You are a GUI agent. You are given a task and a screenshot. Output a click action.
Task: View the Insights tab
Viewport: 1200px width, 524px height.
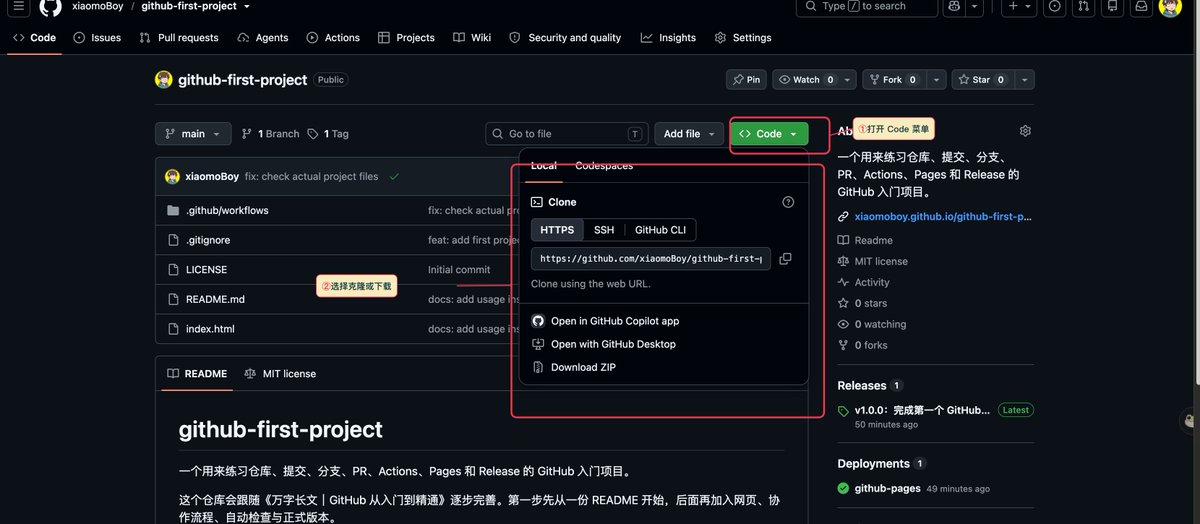click(x=668, y=38)
